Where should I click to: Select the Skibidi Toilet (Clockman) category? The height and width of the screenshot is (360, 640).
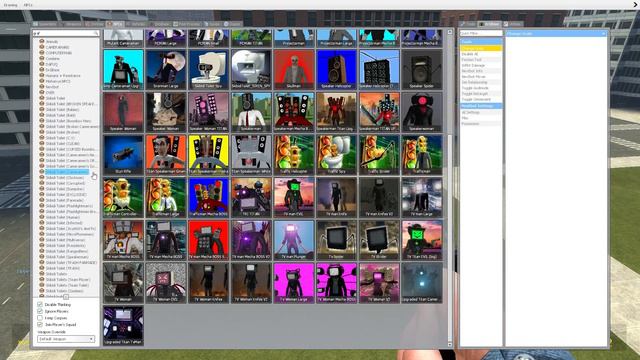[65, 178]
